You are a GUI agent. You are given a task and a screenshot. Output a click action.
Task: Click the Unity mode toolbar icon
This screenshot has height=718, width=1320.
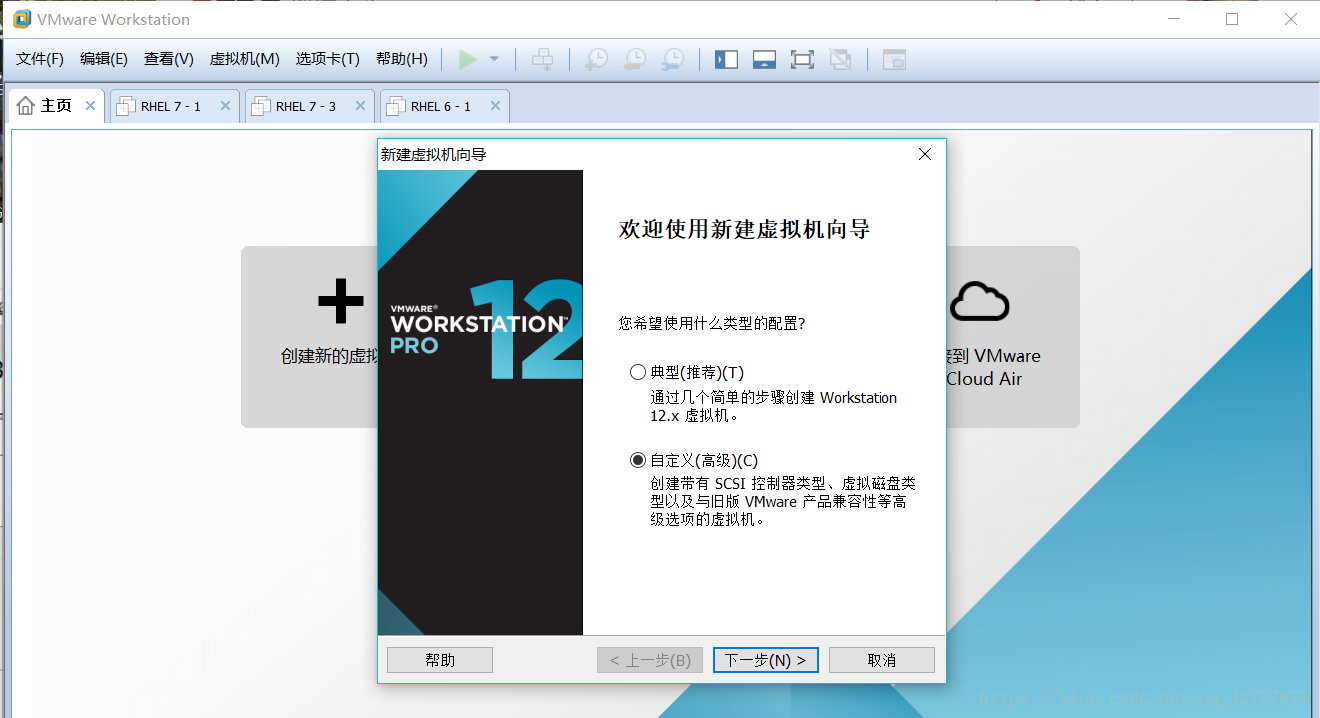pos(841,59)
